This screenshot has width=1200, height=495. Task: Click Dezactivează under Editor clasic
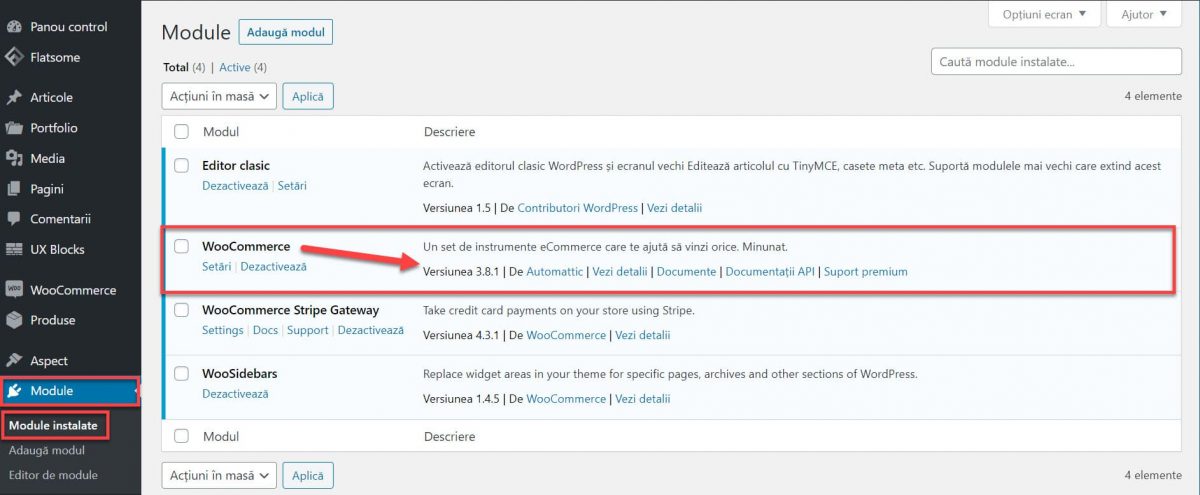(x=235, y=186)
